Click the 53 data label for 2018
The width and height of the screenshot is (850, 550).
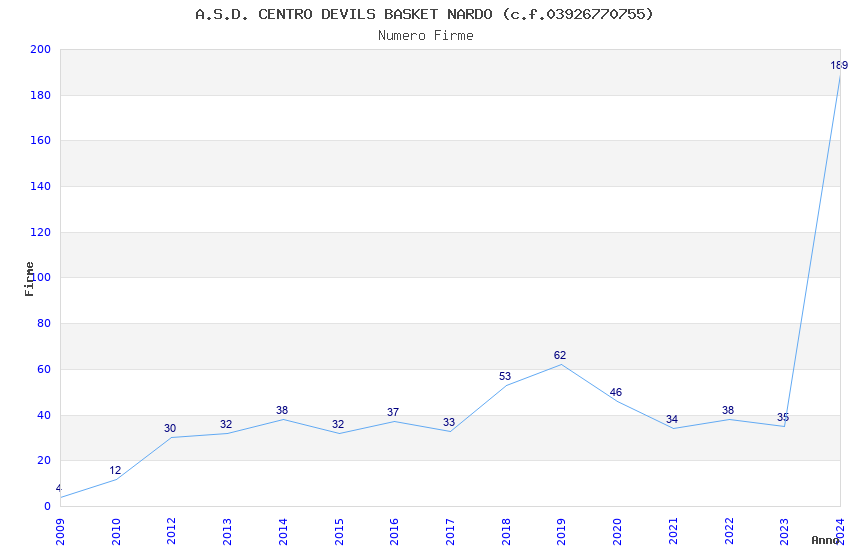point(505,376)
